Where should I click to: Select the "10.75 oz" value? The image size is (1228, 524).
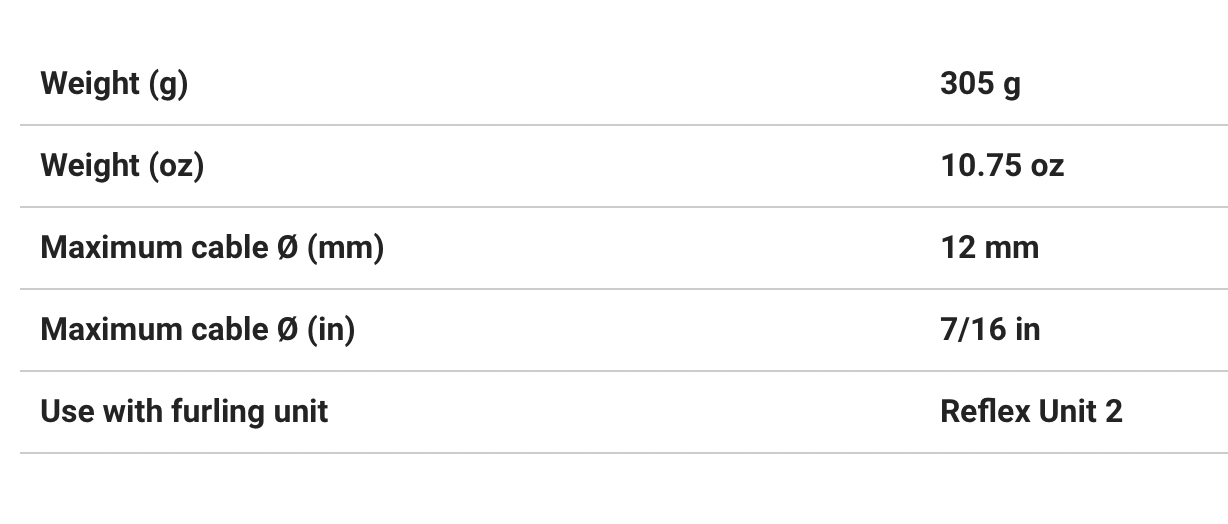1001,166
